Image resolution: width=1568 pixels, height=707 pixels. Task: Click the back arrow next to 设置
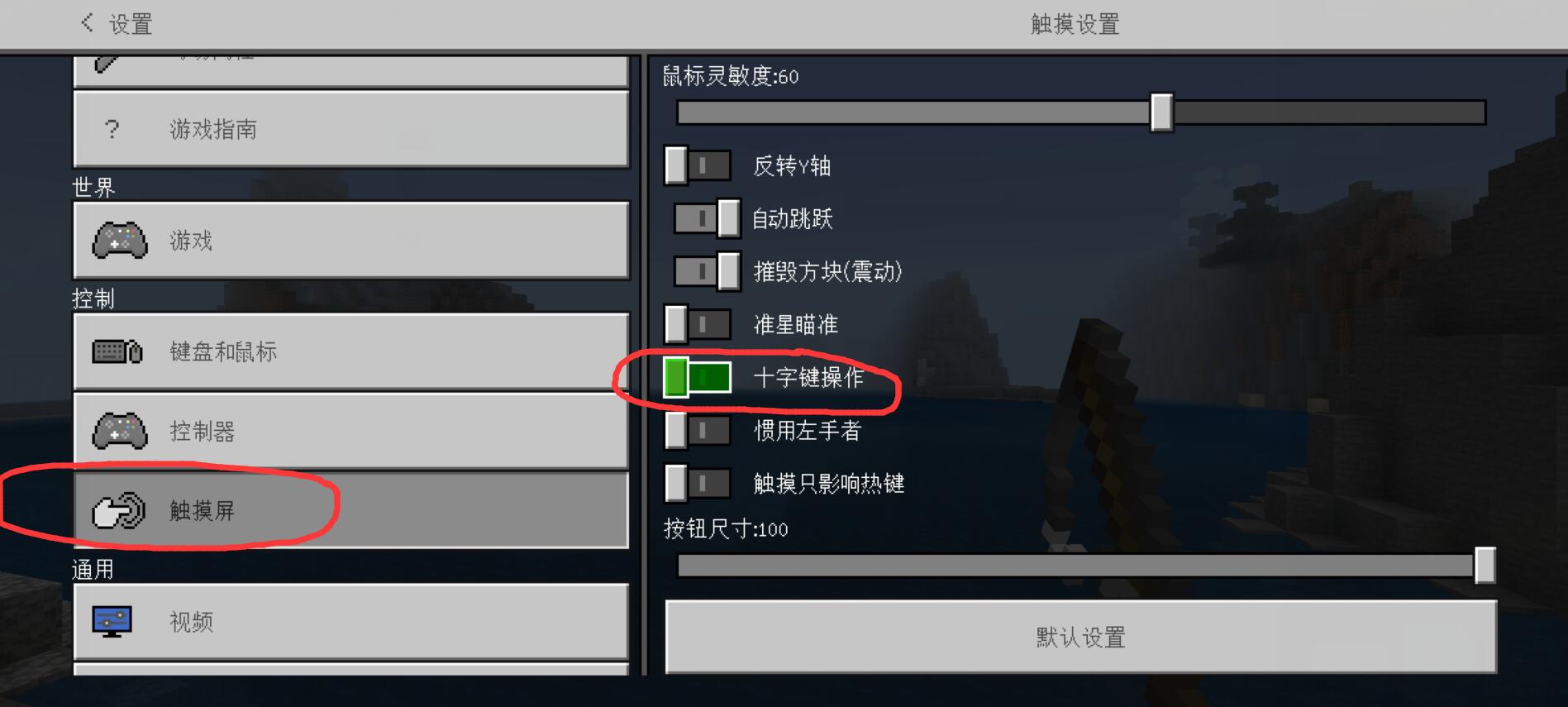tap(87, 23)
